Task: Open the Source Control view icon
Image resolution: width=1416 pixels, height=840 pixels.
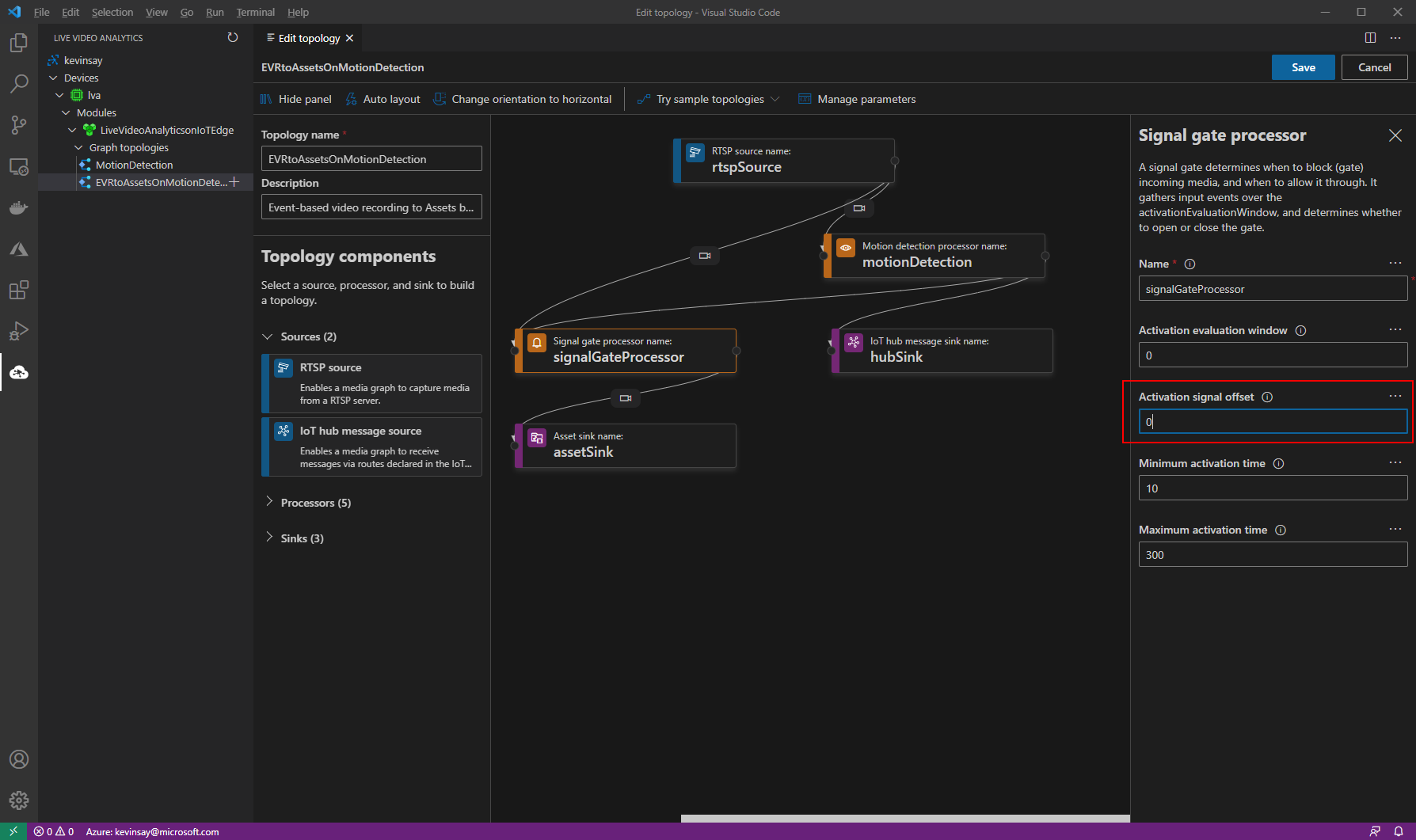Action: 19,125
